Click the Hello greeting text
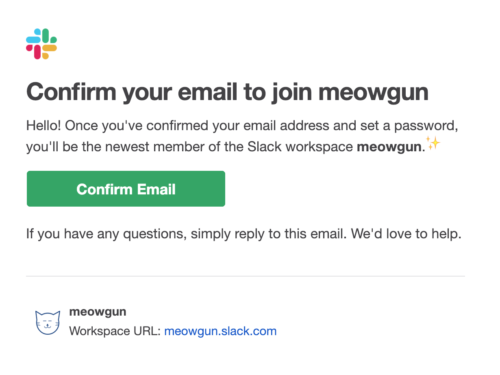The image size is (500, 375). (x=44, y=126)
